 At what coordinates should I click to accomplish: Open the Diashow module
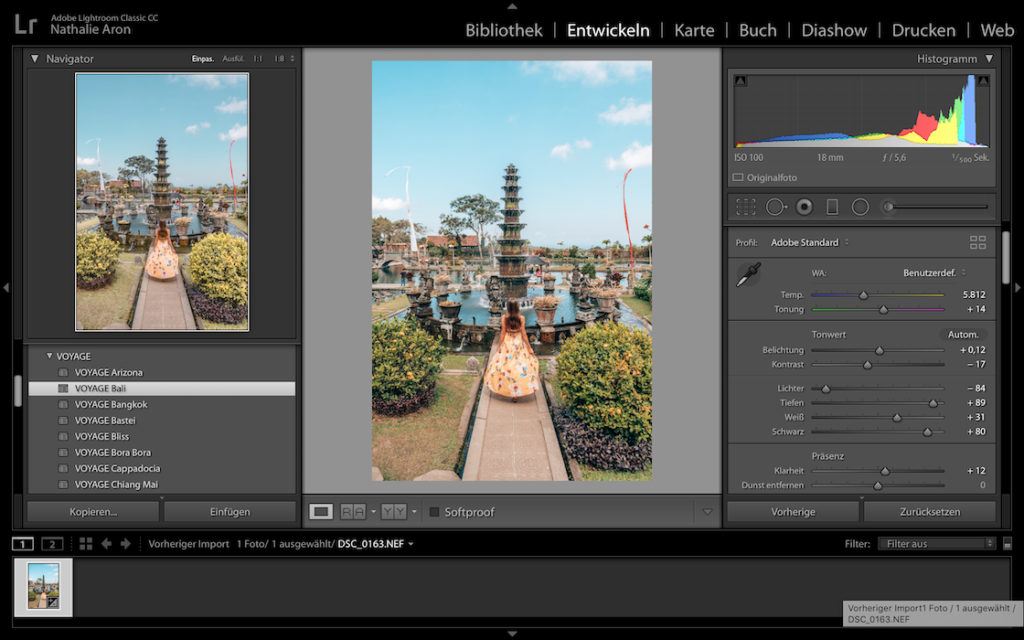click(834, 30)
